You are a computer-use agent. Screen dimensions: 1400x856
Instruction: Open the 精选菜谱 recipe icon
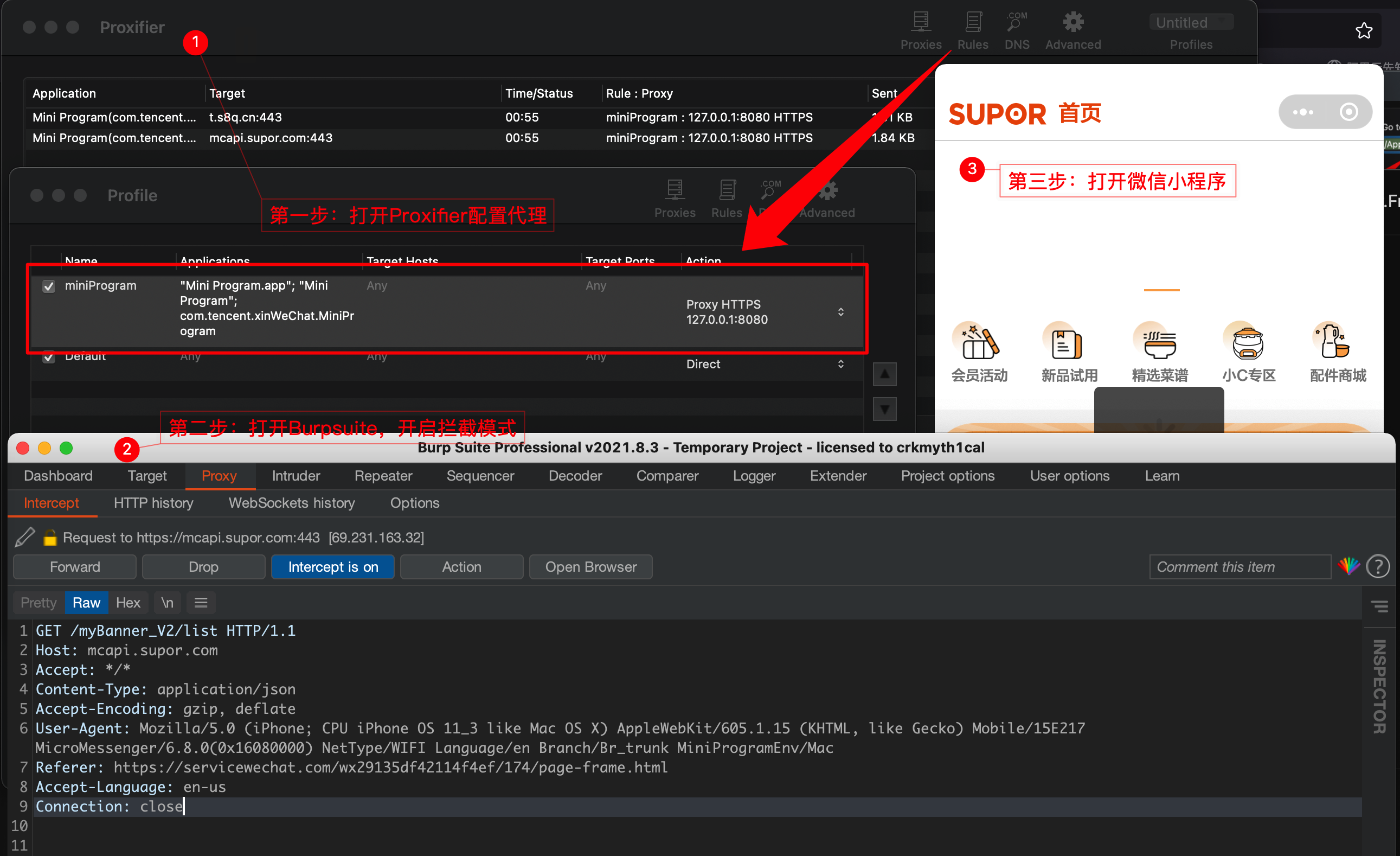pyautogui.click(x=1159, y=343)
